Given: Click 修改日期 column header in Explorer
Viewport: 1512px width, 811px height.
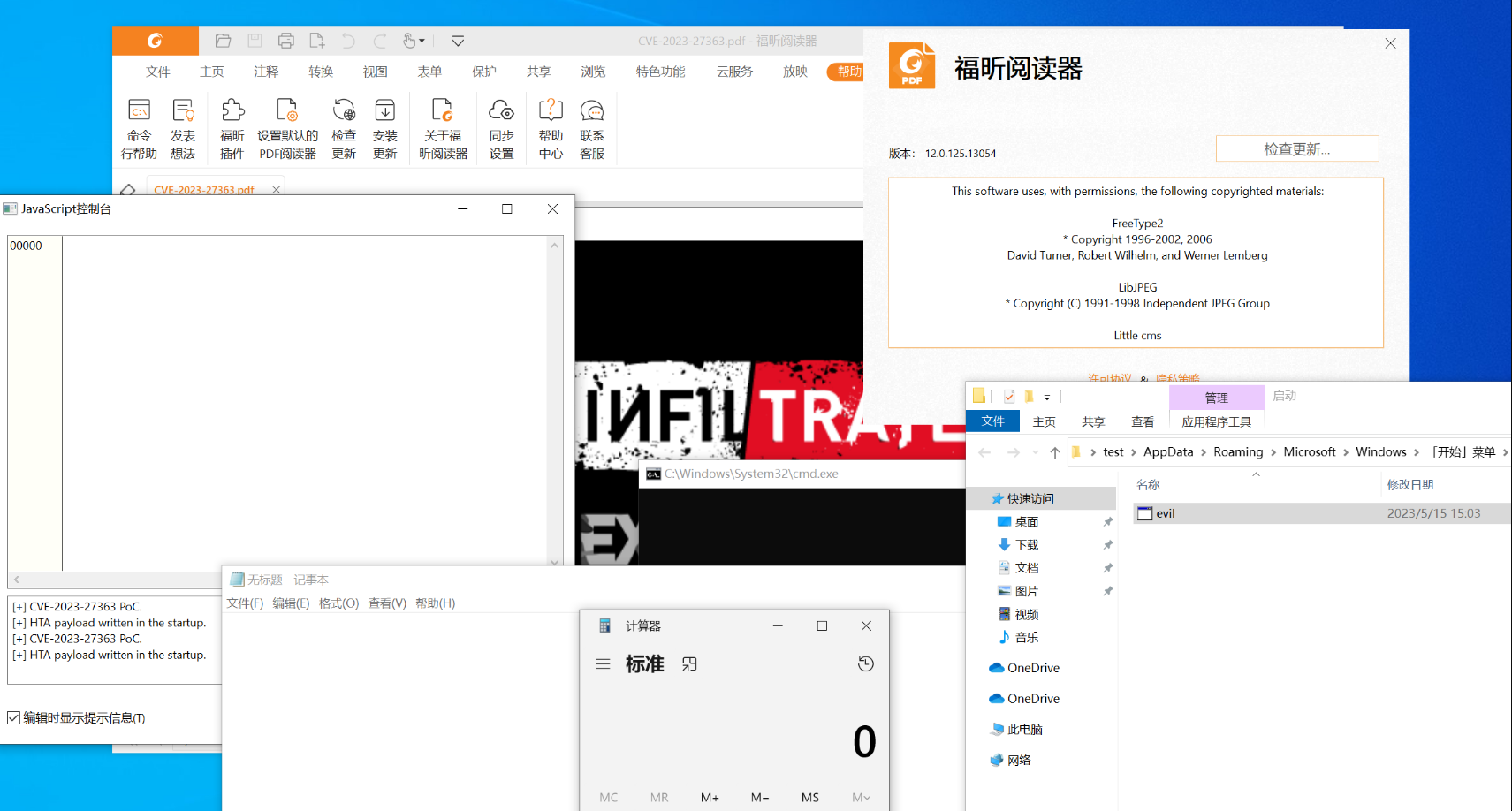Looking at the screenshot, I should click(1410, 484).
